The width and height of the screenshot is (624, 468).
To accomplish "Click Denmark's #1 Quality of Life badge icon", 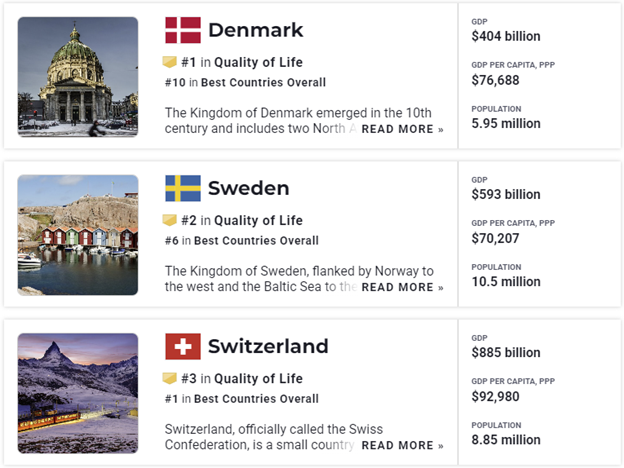I will tap(170, 62).
